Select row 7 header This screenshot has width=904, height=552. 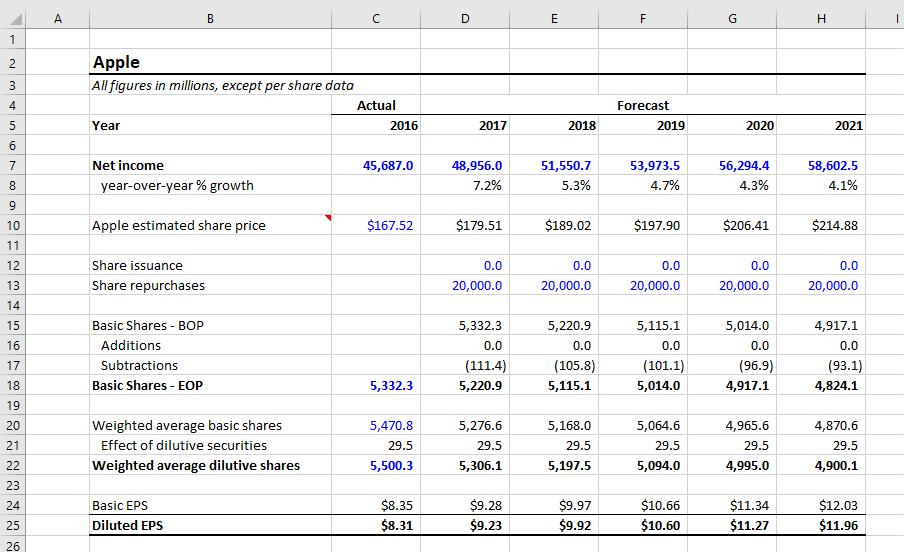click(13, 166)
